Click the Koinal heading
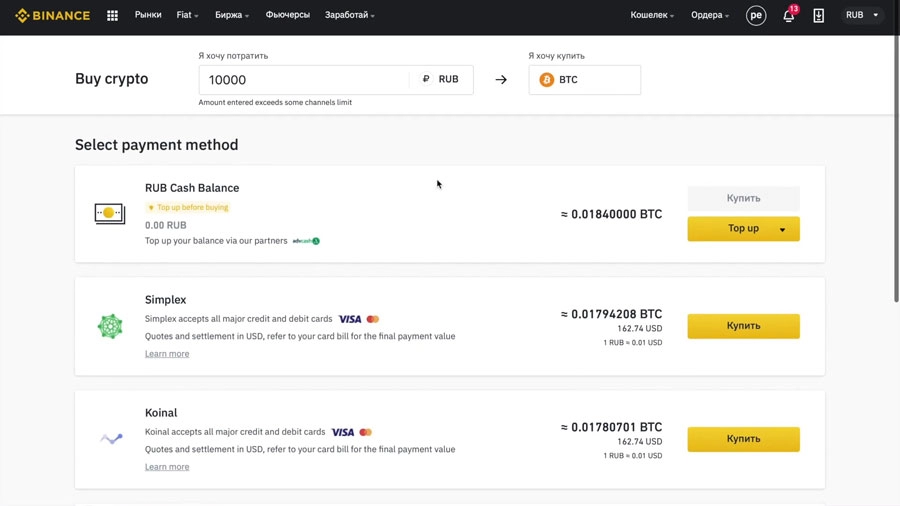Screen dimensions: 900x506 coord(161,412)
